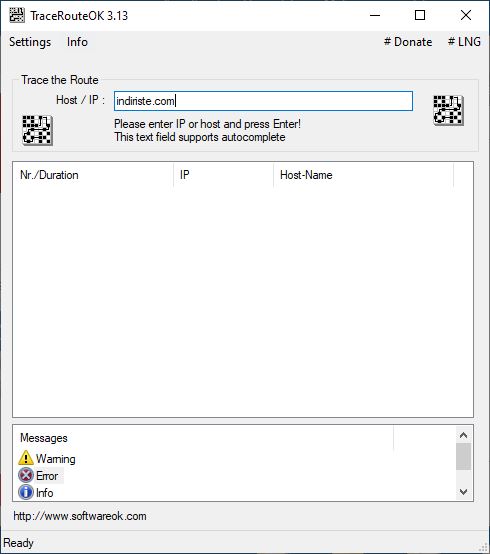Click the Messages scrollbar thumb
Viewport: 490px width, 554px height.
(x=464, y=456)
